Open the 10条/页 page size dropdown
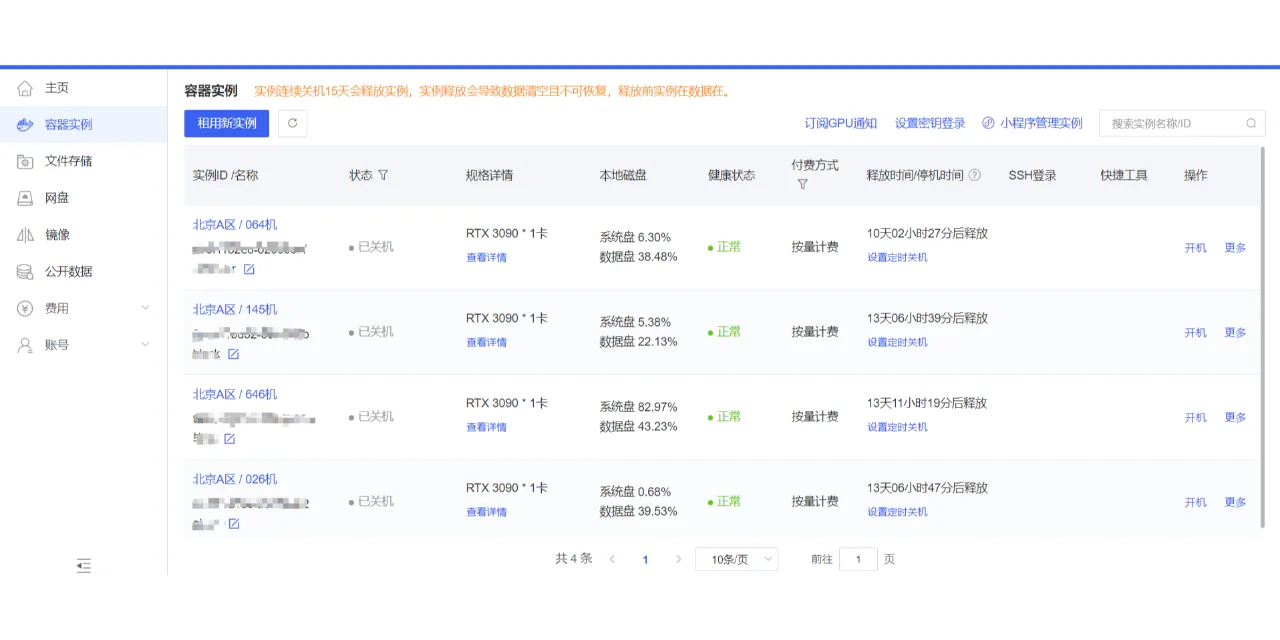 point(736,559)
